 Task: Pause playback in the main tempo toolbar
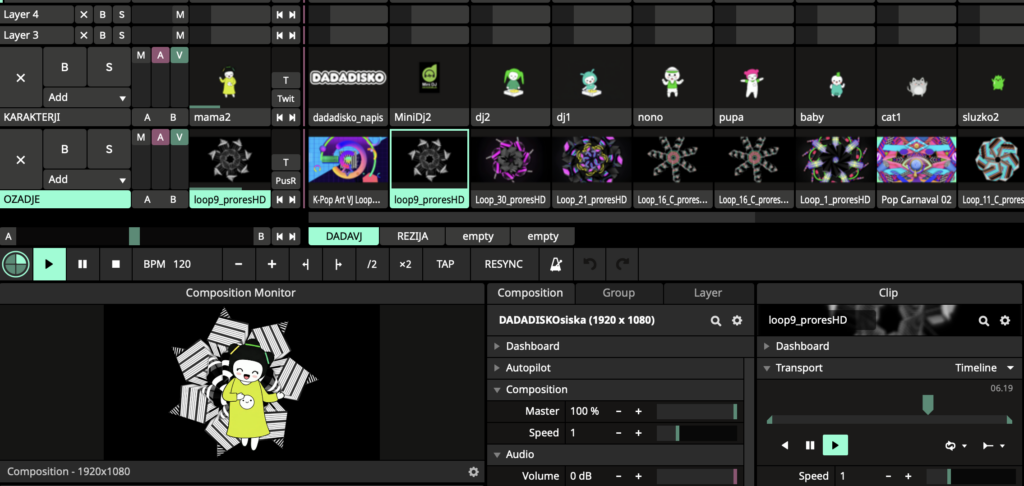[82, 264]
